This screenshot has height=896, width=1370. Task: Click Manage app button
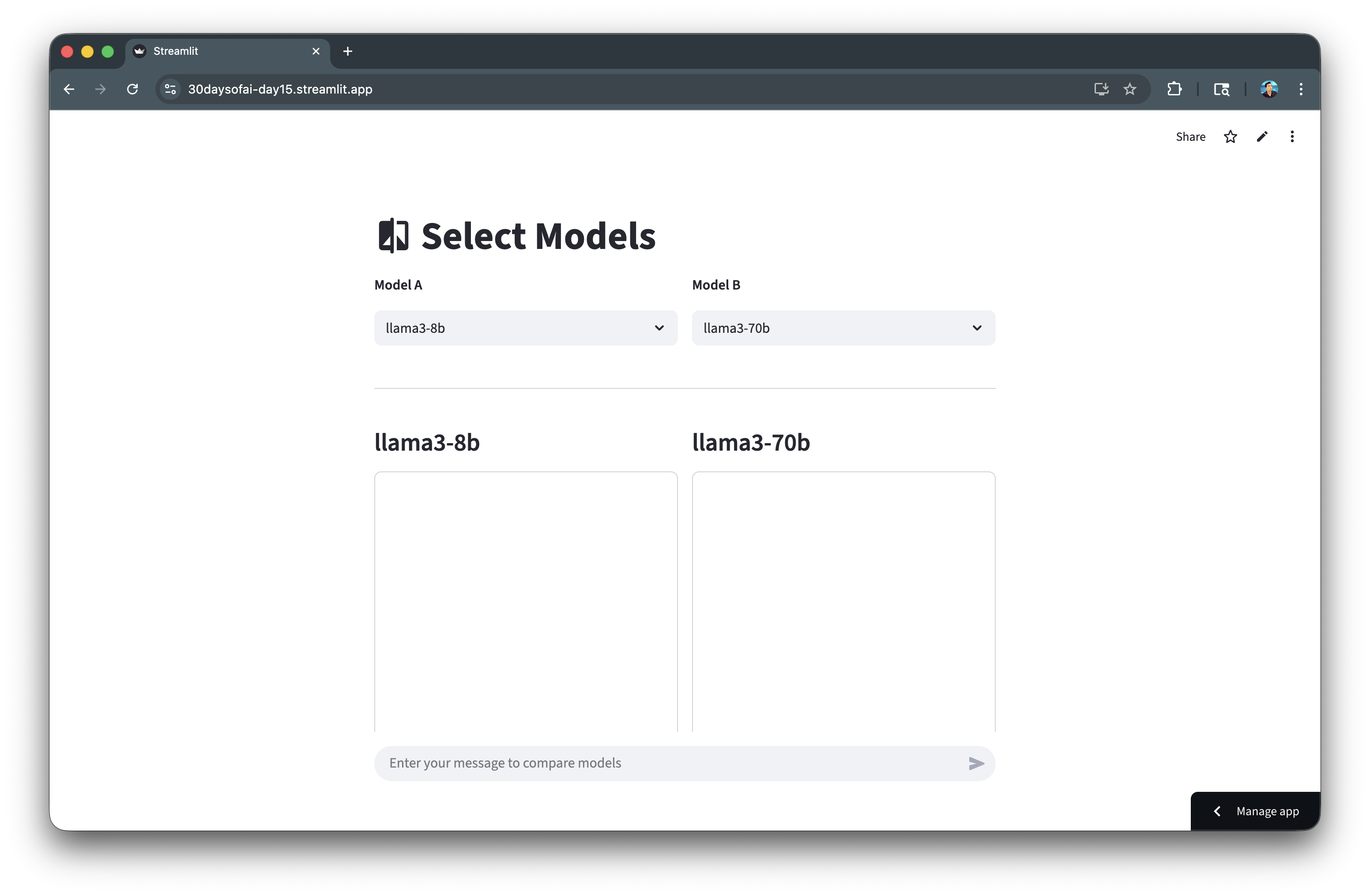pyautogui.click(x=1267, y=811)
